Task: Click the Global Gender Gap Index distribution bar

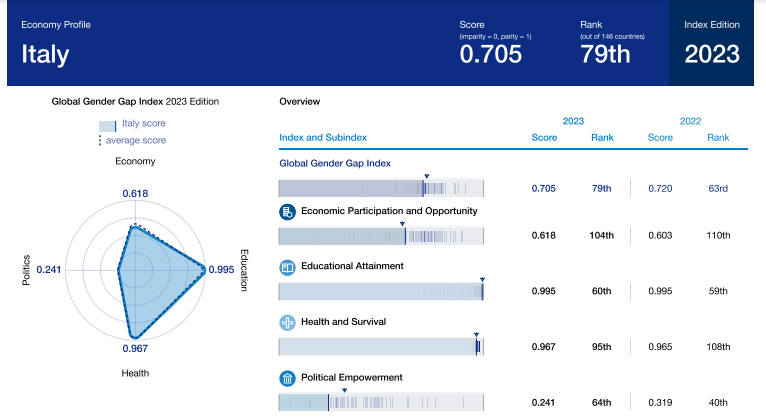Action: [380, 187]
